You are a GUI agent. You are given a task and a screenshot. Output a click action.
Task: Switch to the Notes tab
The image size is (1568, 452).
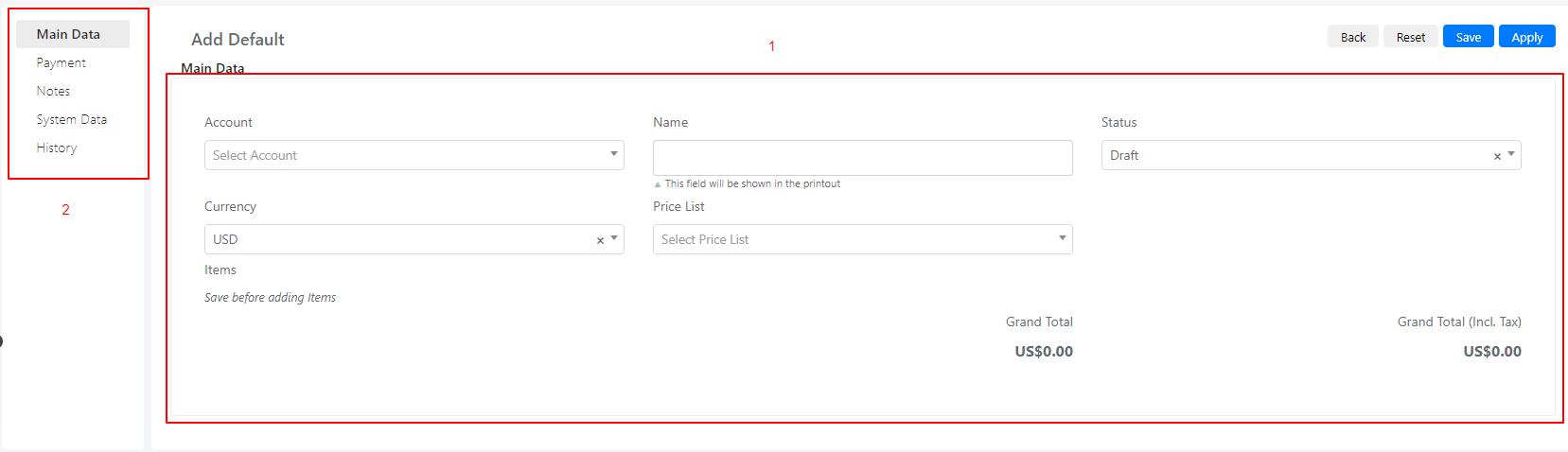(x=53, y=91)
